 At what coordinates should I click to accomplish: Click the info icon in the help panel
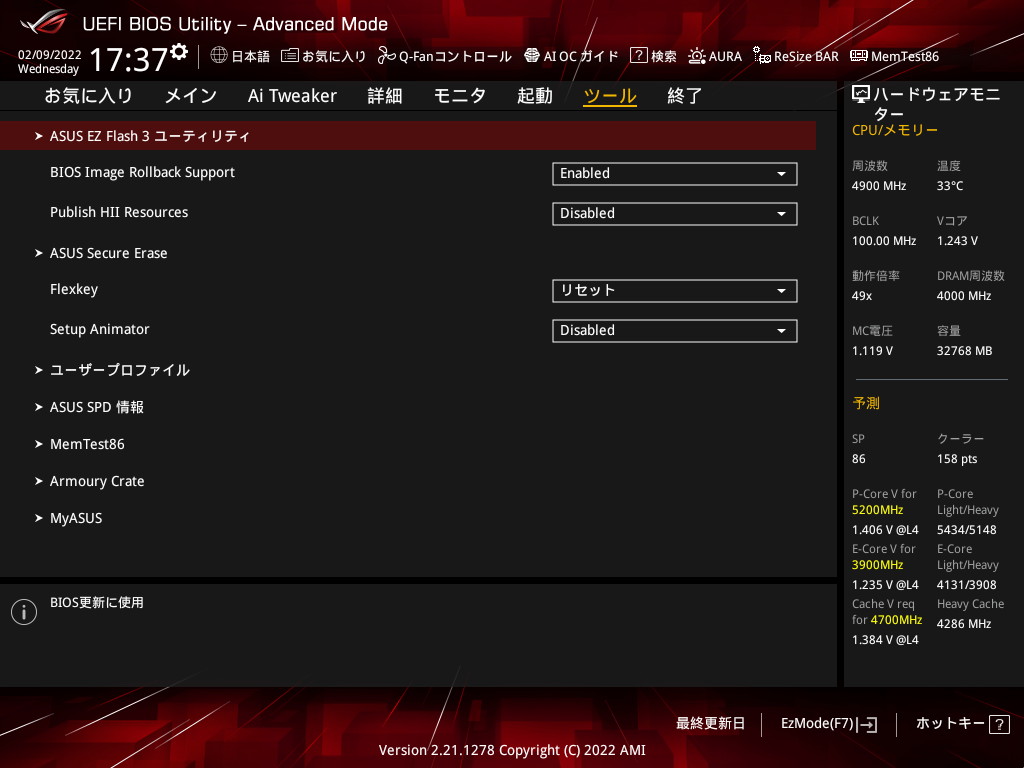point(24,612)
